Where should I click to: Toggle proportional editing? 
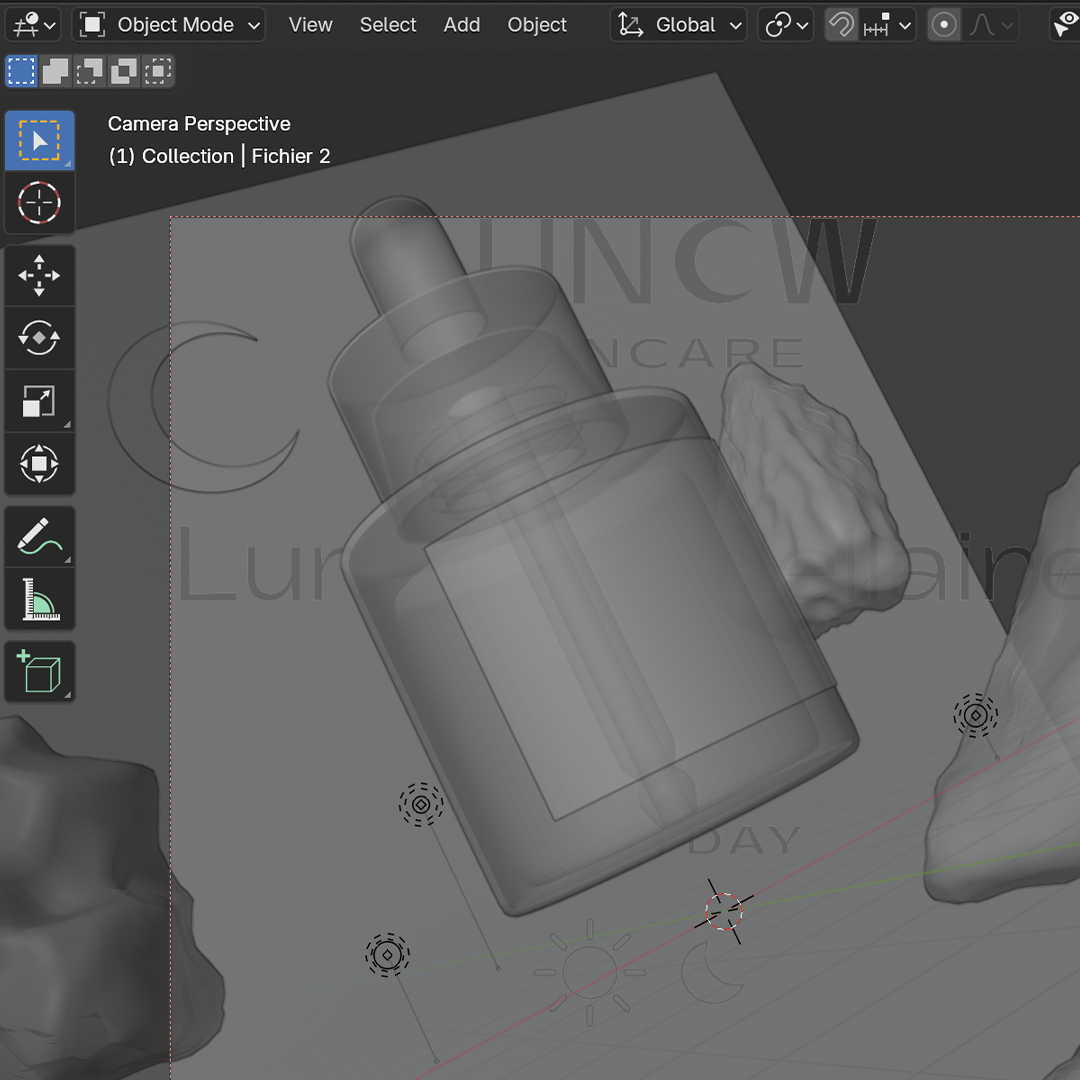click(x=944, y=25)
